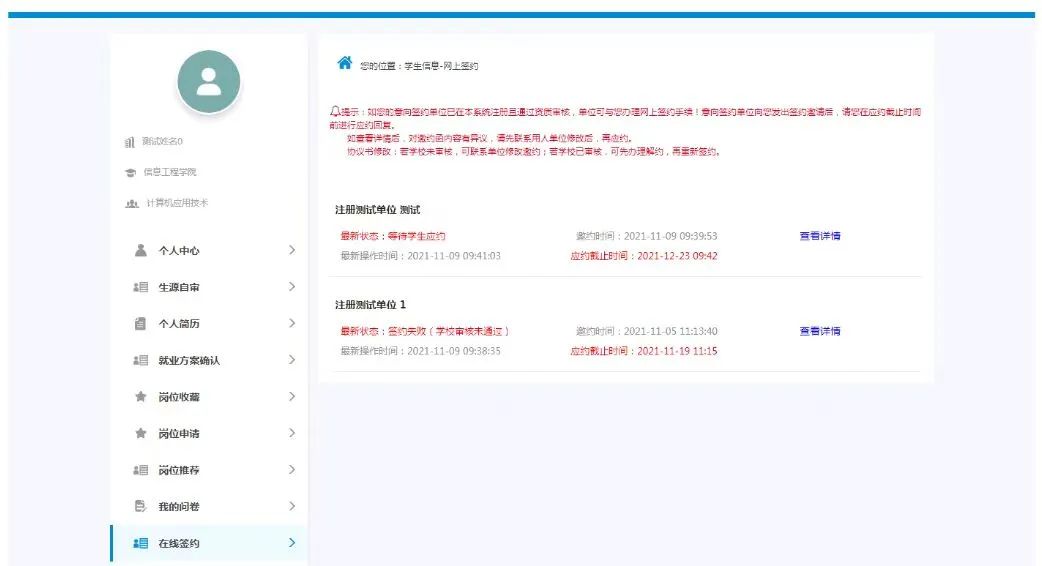Click the 我的问卷 questionnaire icon

141,506
